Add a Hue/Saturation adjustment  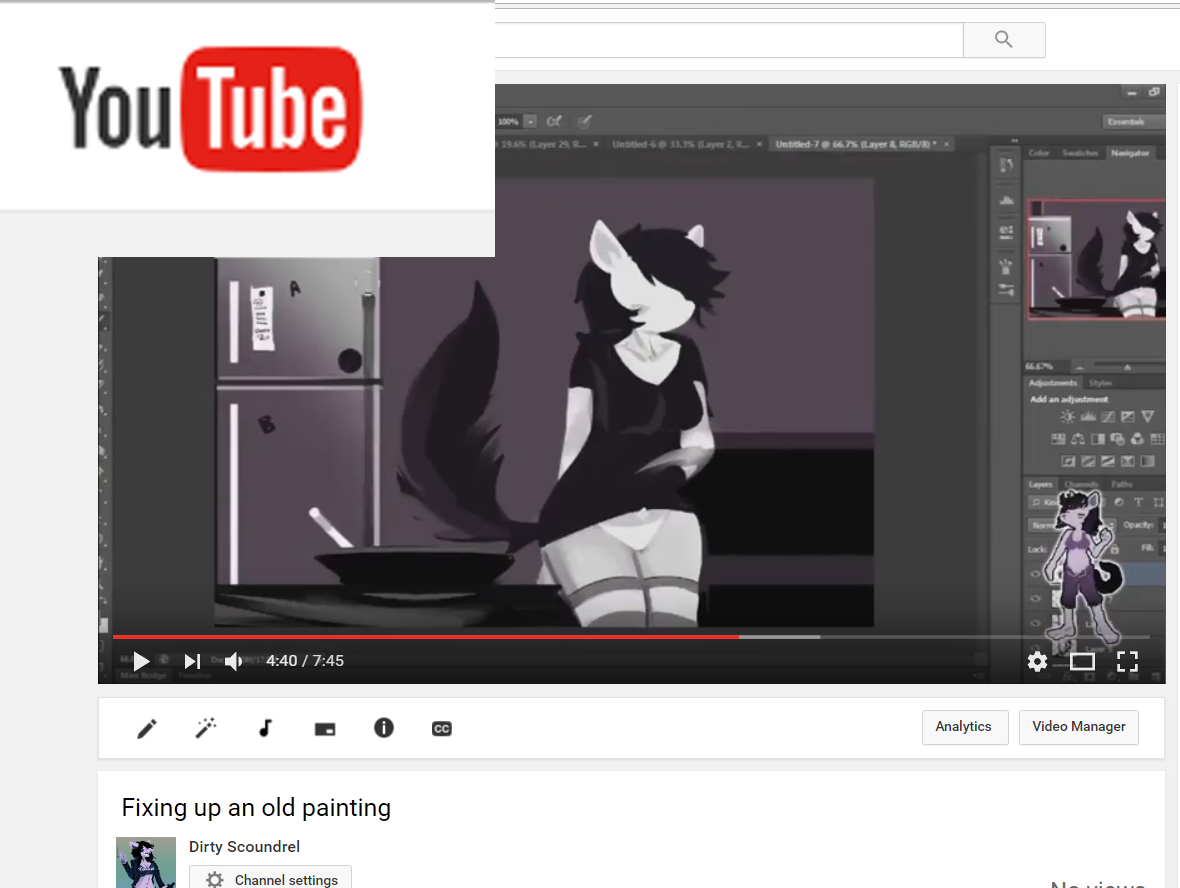click(x=1058, y=439)
